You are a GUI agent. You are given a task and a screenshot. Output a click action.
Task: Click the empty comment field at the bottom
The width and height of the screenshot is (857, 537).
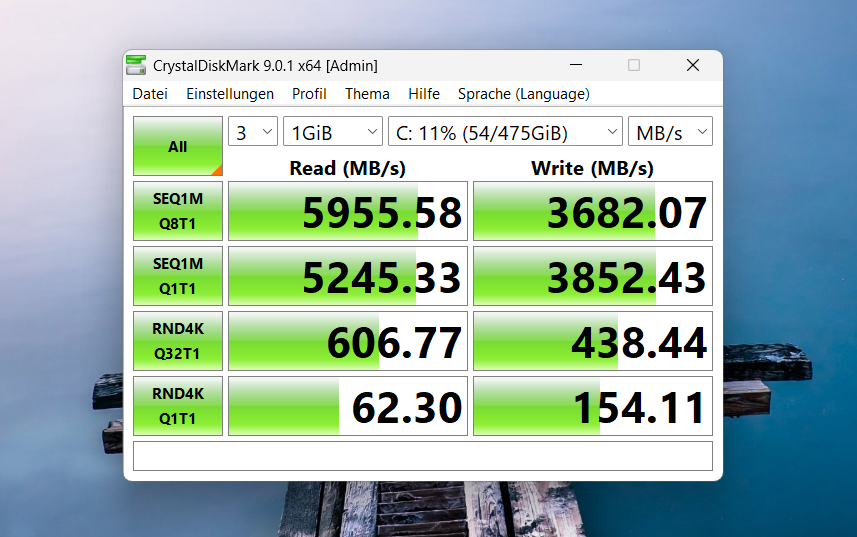pos(422,456)
